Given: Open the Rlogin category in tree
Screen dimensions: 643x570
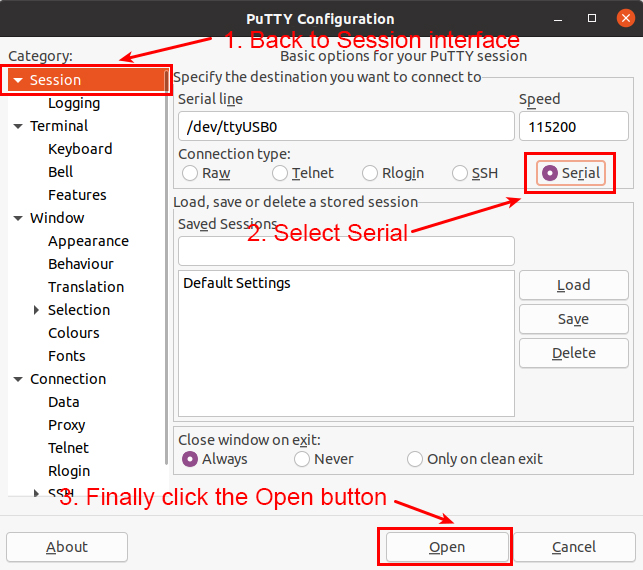Looking at the screenshot, I should click(69, 471).
